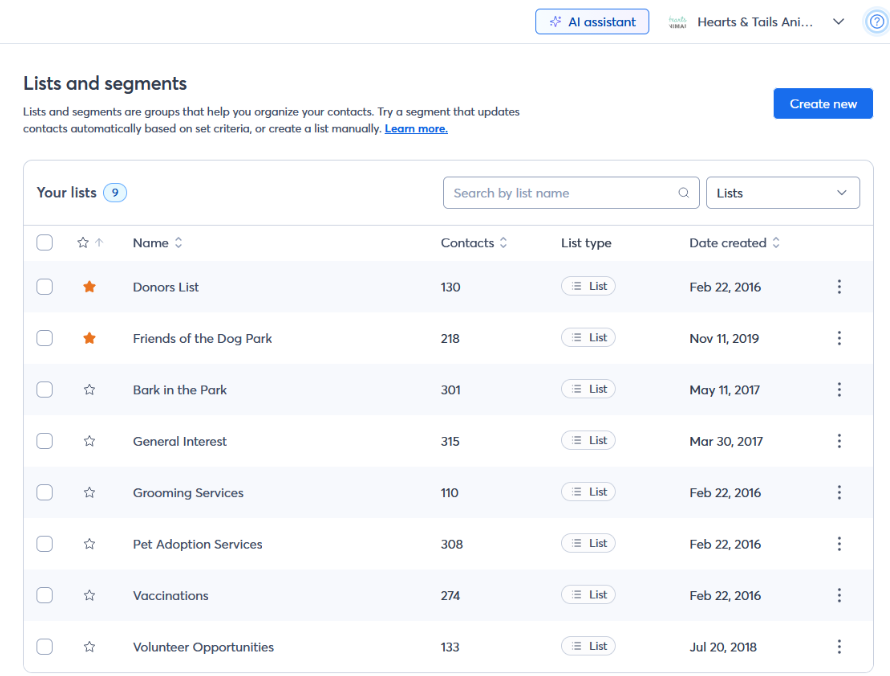
Task: Open the General Interest list
Action: [179, 441]
